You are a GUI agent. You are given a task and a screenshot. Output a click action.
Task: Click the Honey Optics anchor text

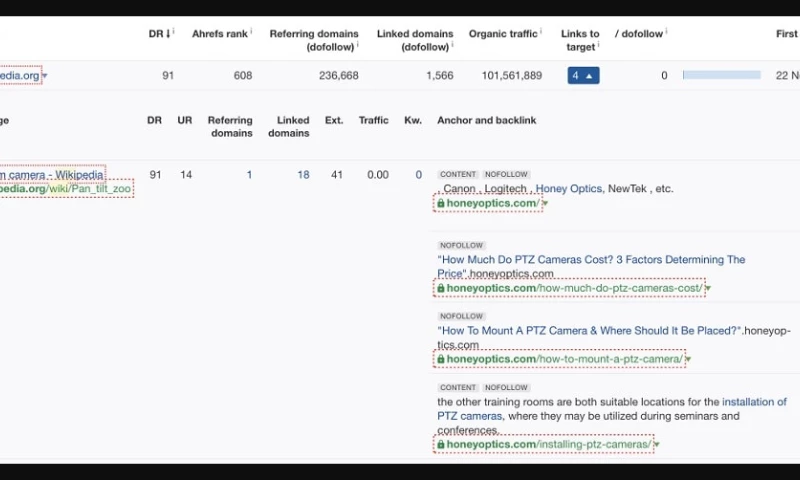[x=568, y=189]
